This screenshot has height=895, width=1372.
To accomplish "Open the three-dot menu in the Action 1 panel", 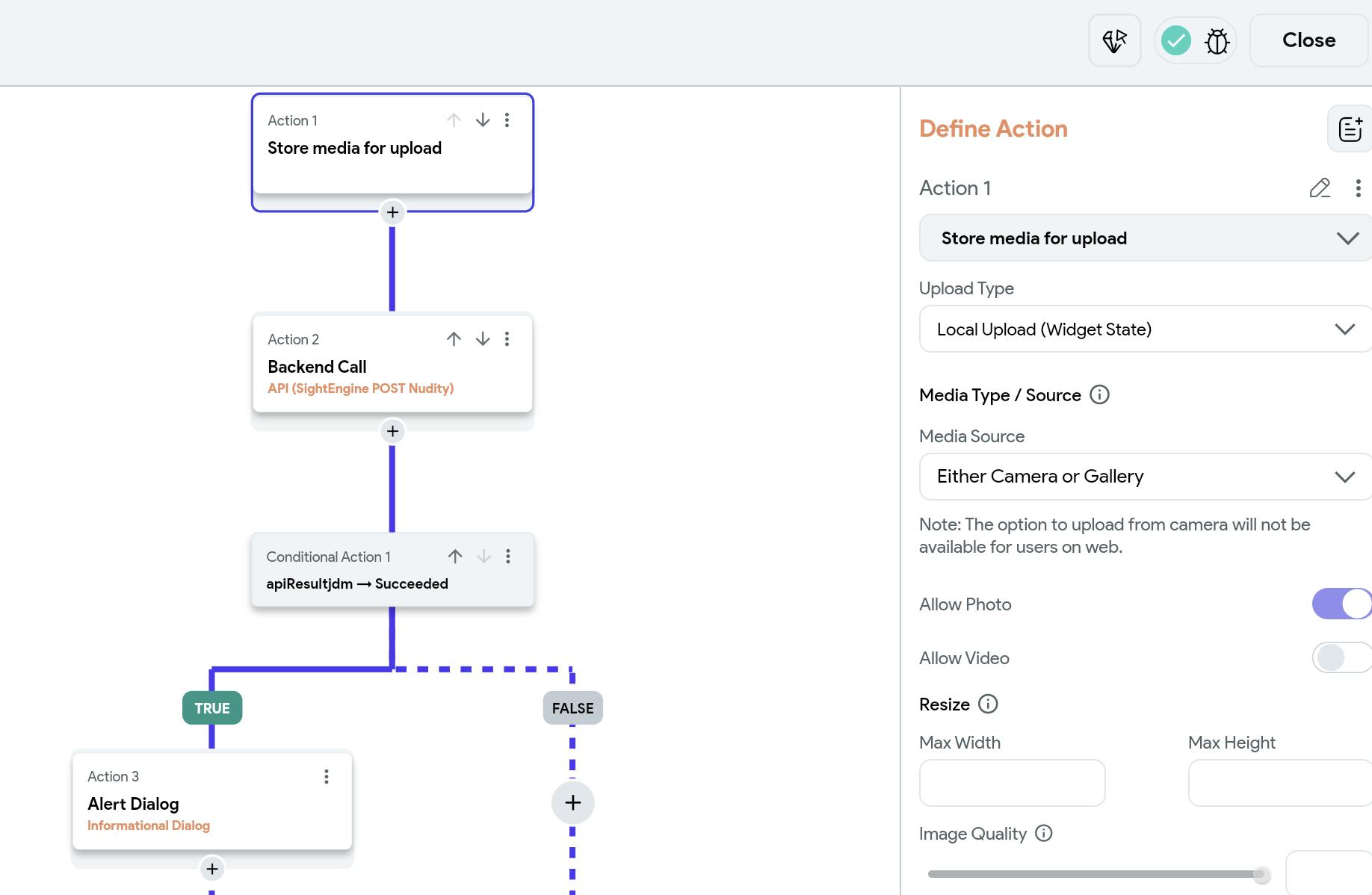I will coord(1358,188).
